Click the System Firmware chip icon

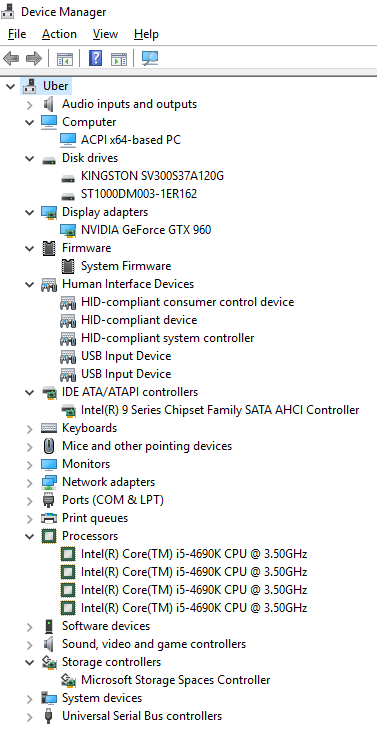pyautogui.click(x=68, y=266)
